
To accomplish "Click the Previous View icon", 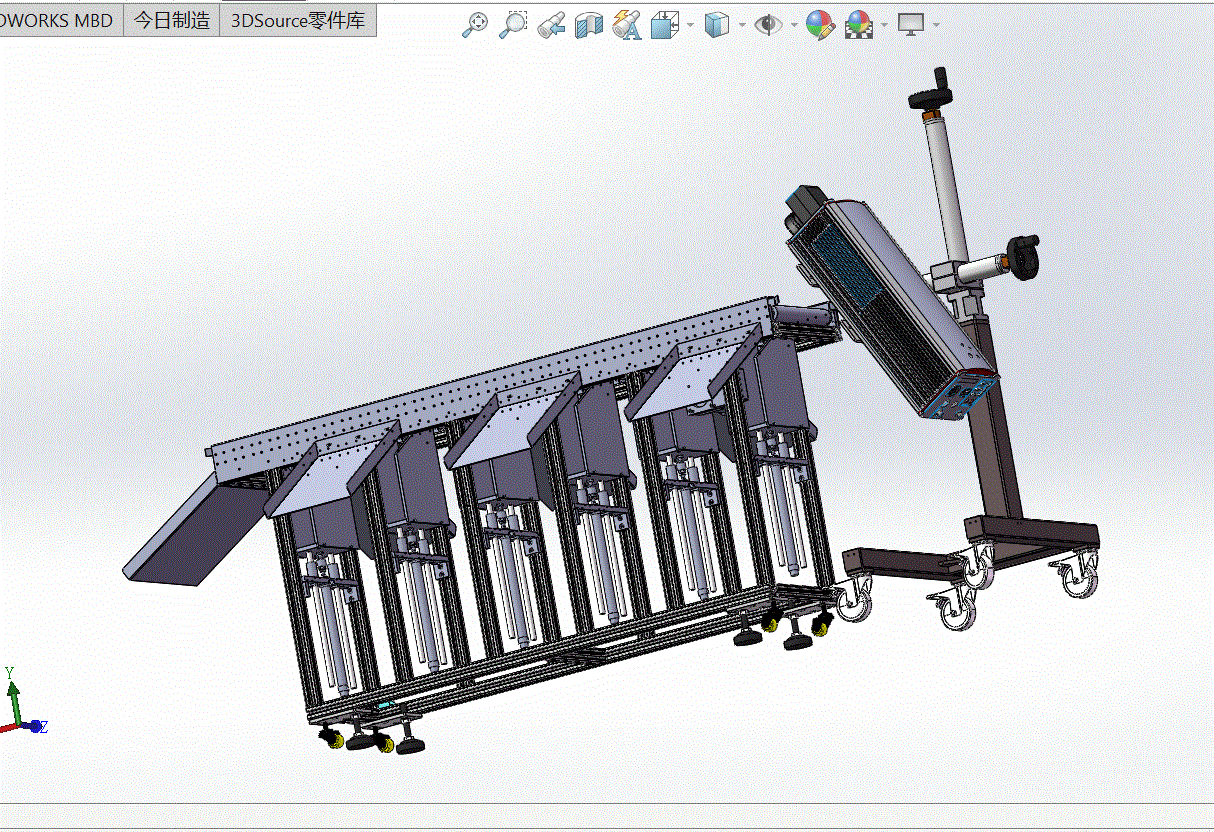I will tap(551, 24).
